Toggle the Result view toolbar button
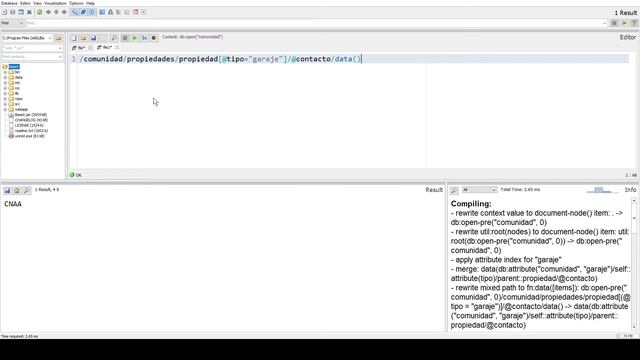The image size is (640, 360). [x=102, y=12]
